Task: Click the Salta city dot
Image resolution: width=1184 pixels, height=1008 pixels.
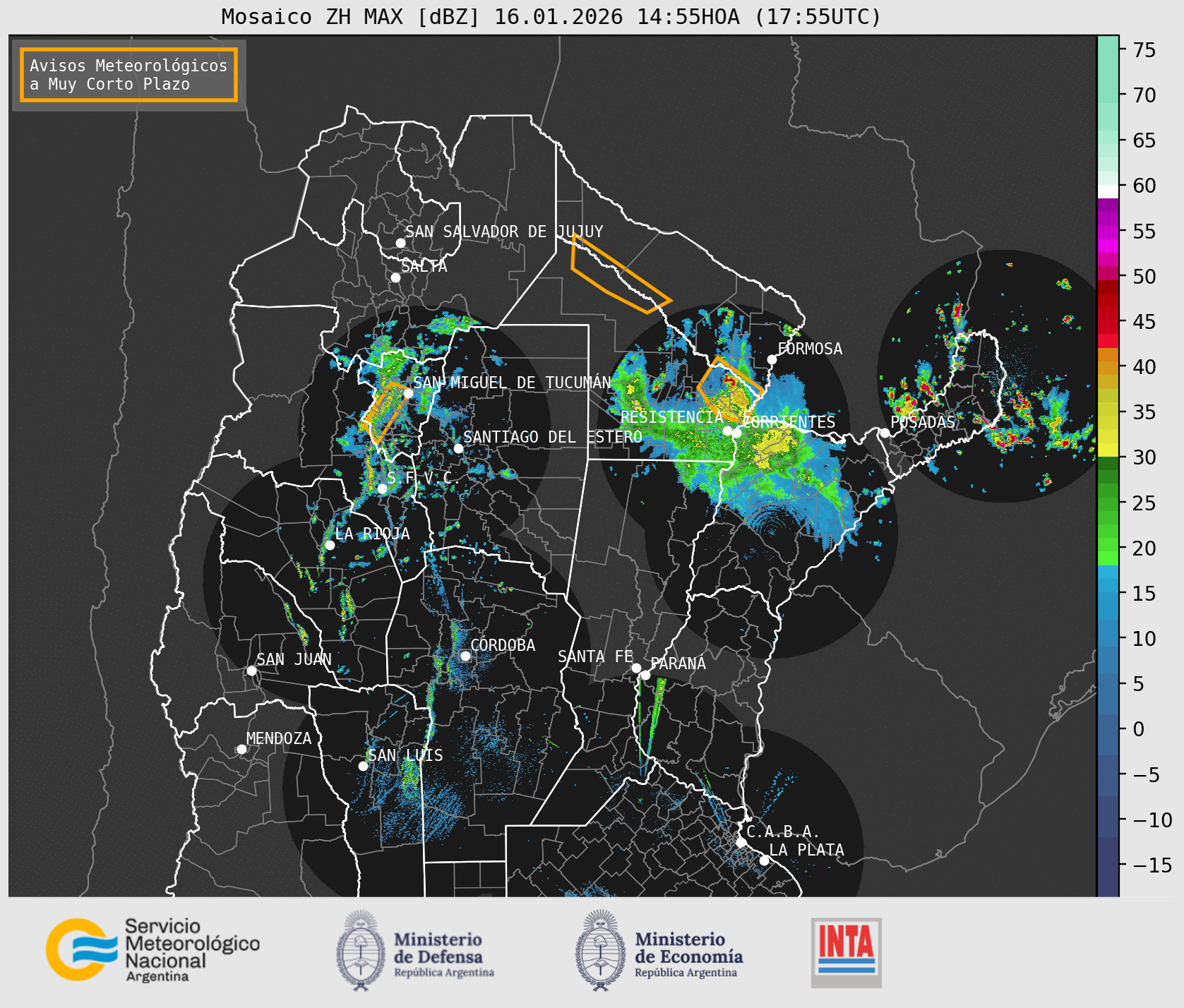Action: pos(395,277)
